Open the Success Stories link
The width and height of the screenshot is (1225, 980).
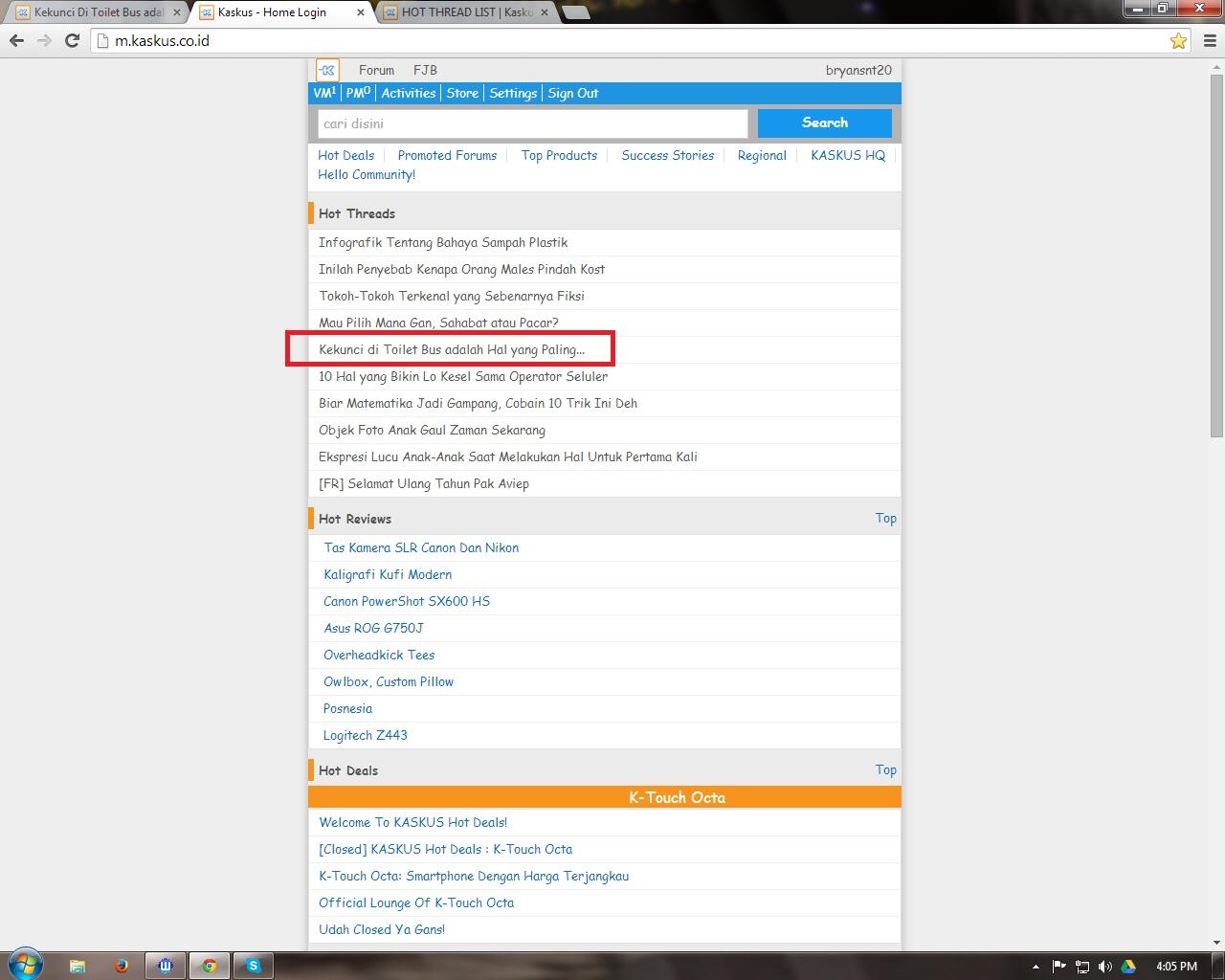point(667,155)
